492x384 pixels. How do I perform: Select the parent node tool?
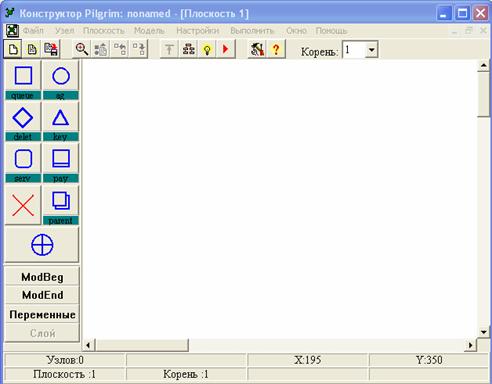click(x=61, y=205)
